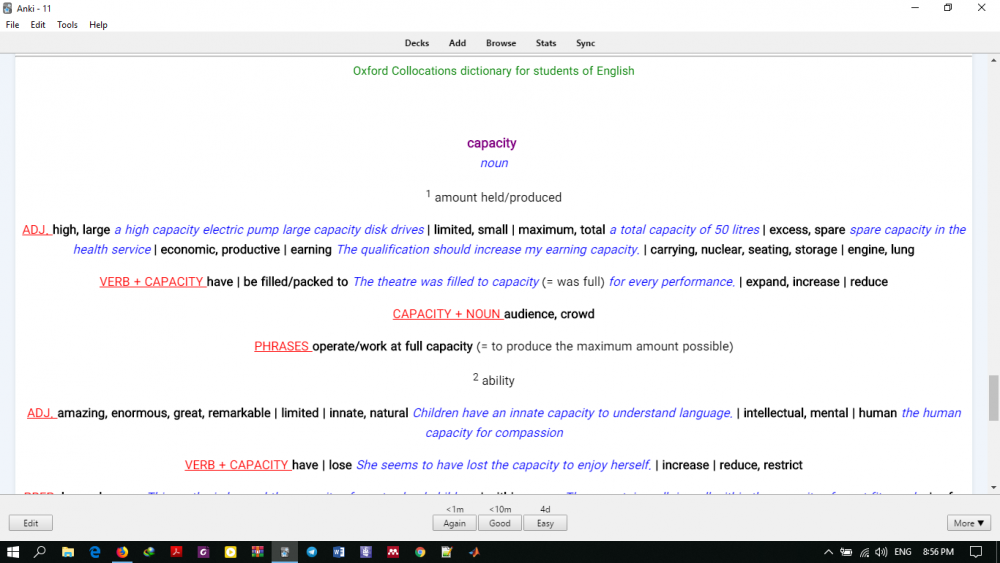Open Google Chrome from the taskbar
1000x563 pixels.
[420, 552]
